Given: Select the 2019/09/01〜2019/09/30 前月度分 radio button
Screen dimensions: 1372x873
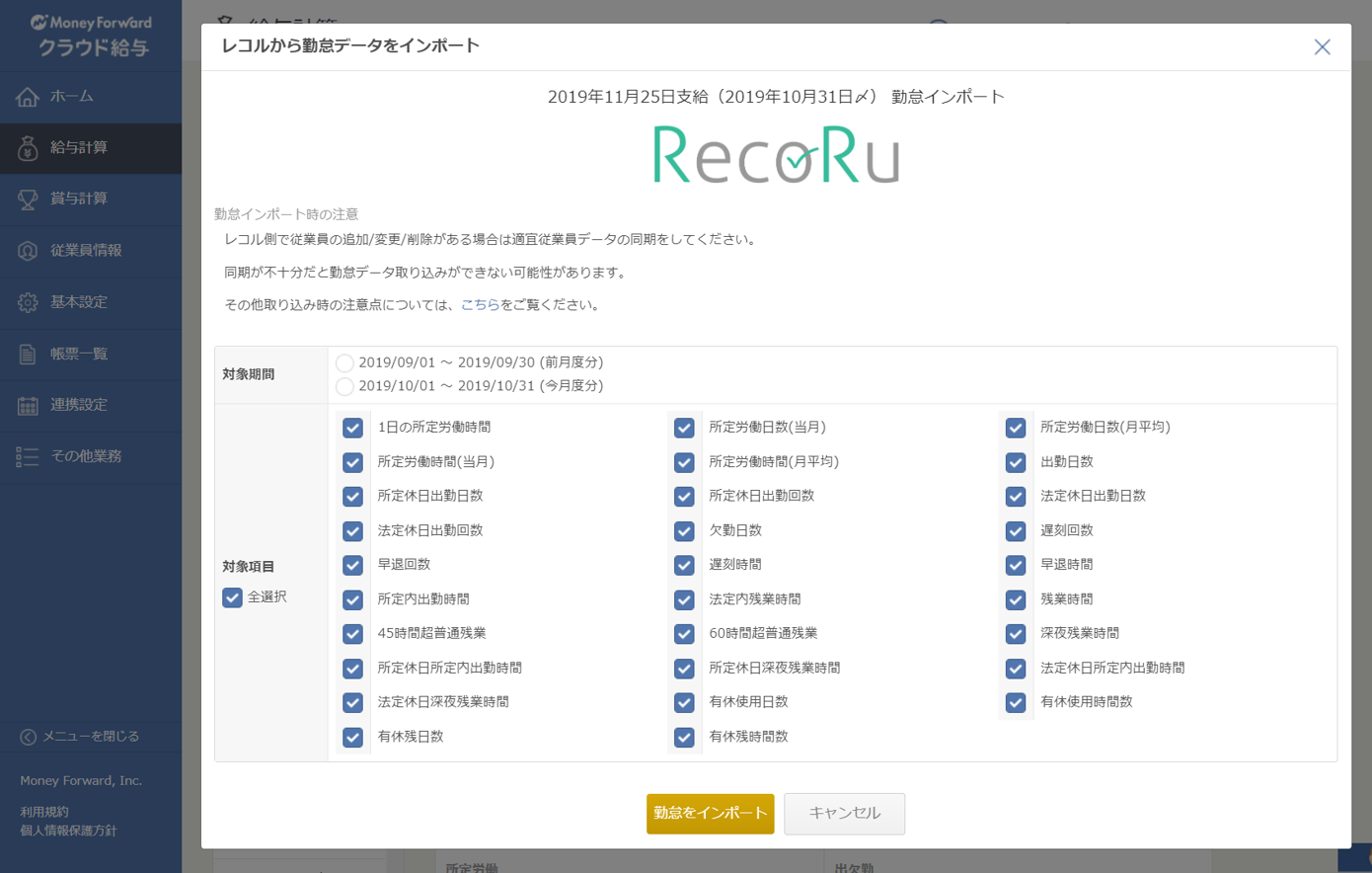Looking at the screenshot, I should point(344,363).
